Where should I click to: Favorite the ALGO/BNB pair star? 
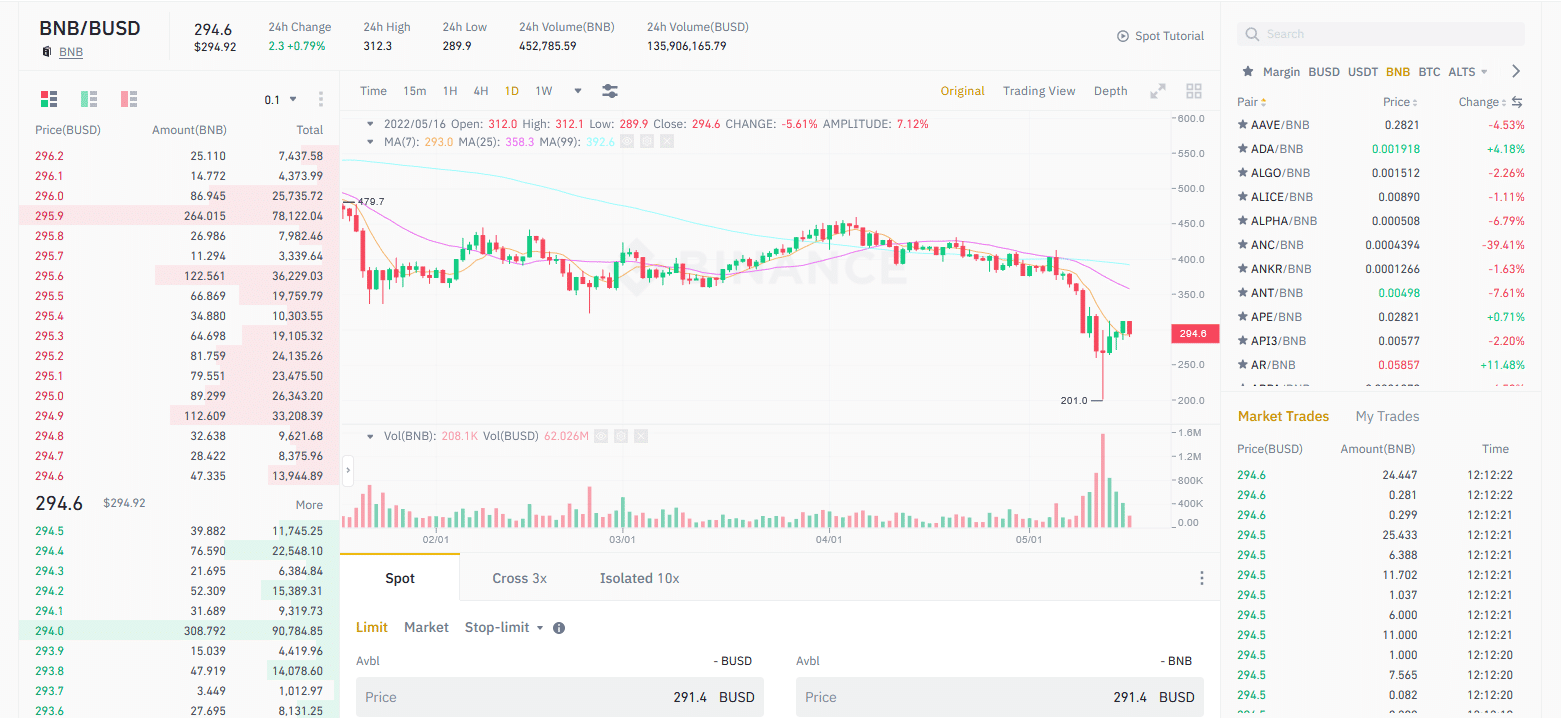1243,173
